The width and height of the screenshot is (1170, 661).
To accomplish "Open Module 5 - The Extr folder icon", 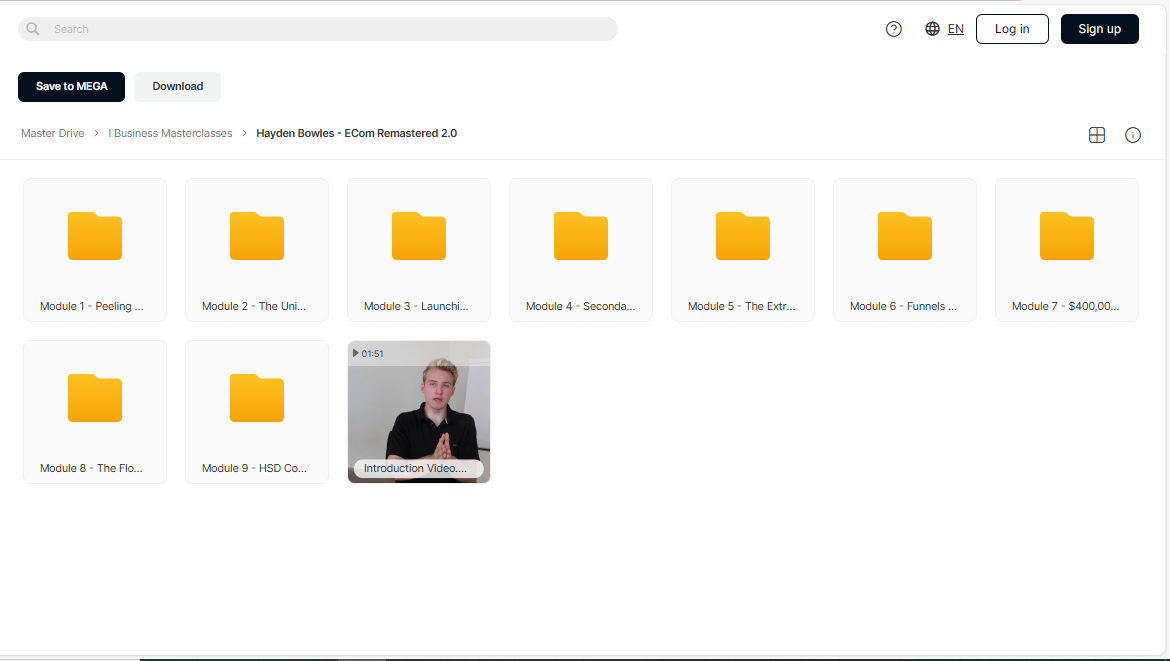I will point(742,236).
